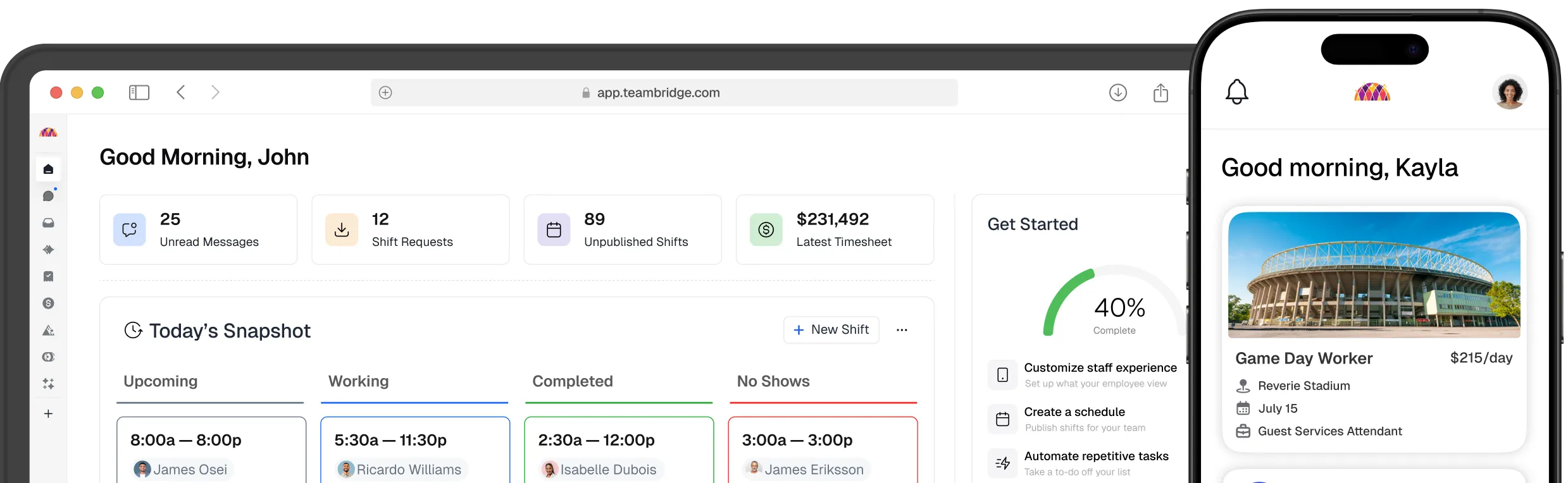This screenshot has width=1568, height=483.
Task: Click the Create a schedule calendar icon
Action: tap(1003, 419)
